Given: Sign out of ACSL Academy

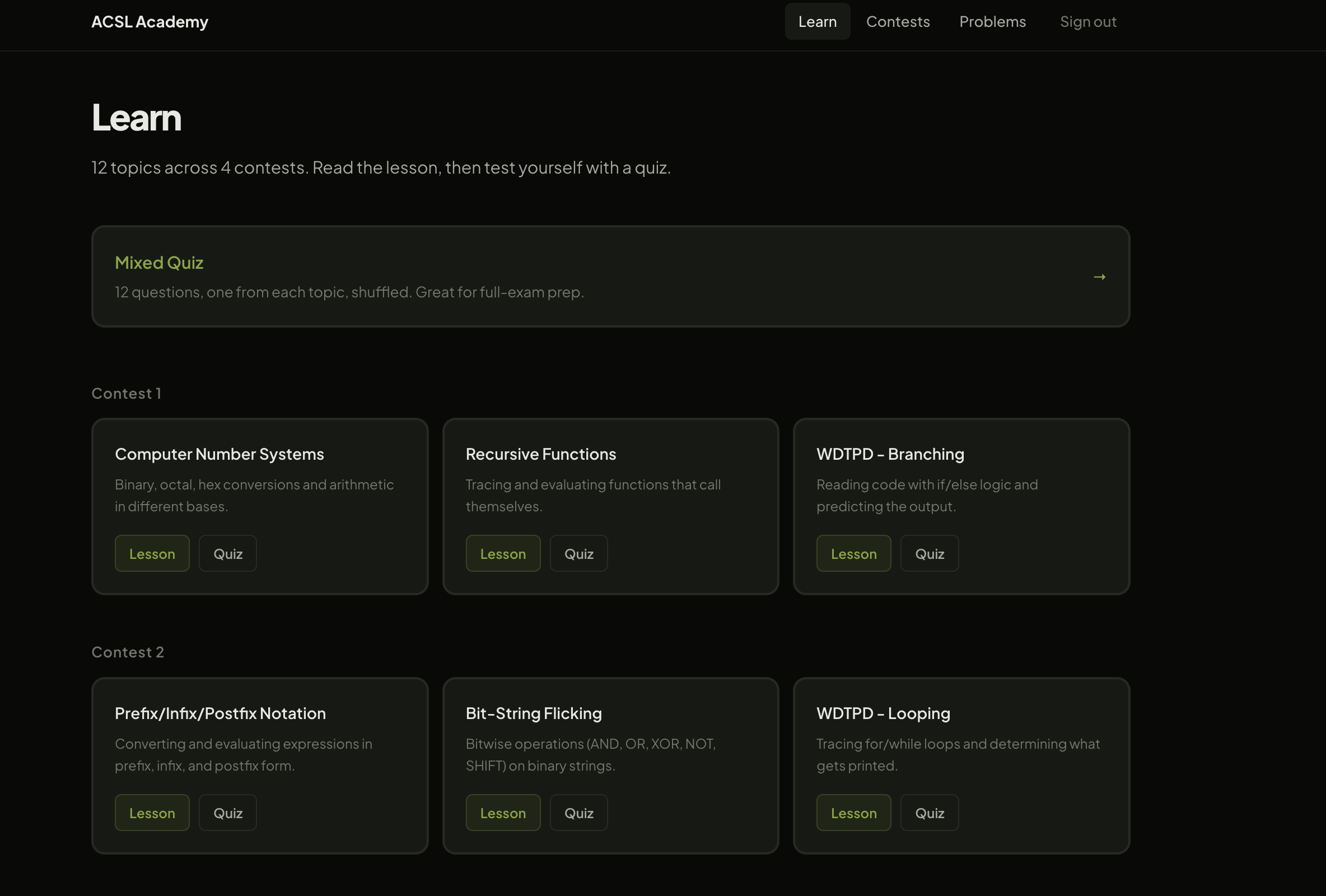Looking at the screenshot, I should point(1088,21).
